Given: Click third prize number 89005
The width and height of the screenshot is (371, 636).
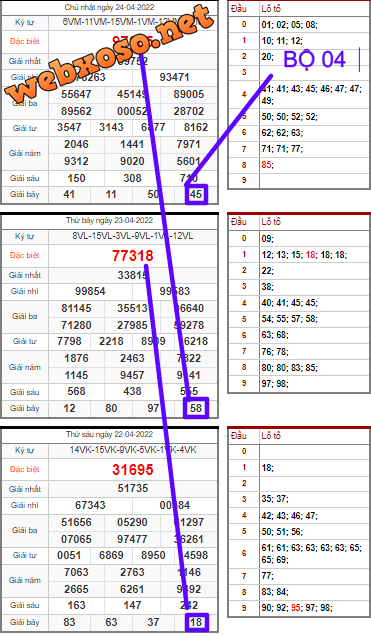Looking at the screenshot, I should click(x=189, y=94).
